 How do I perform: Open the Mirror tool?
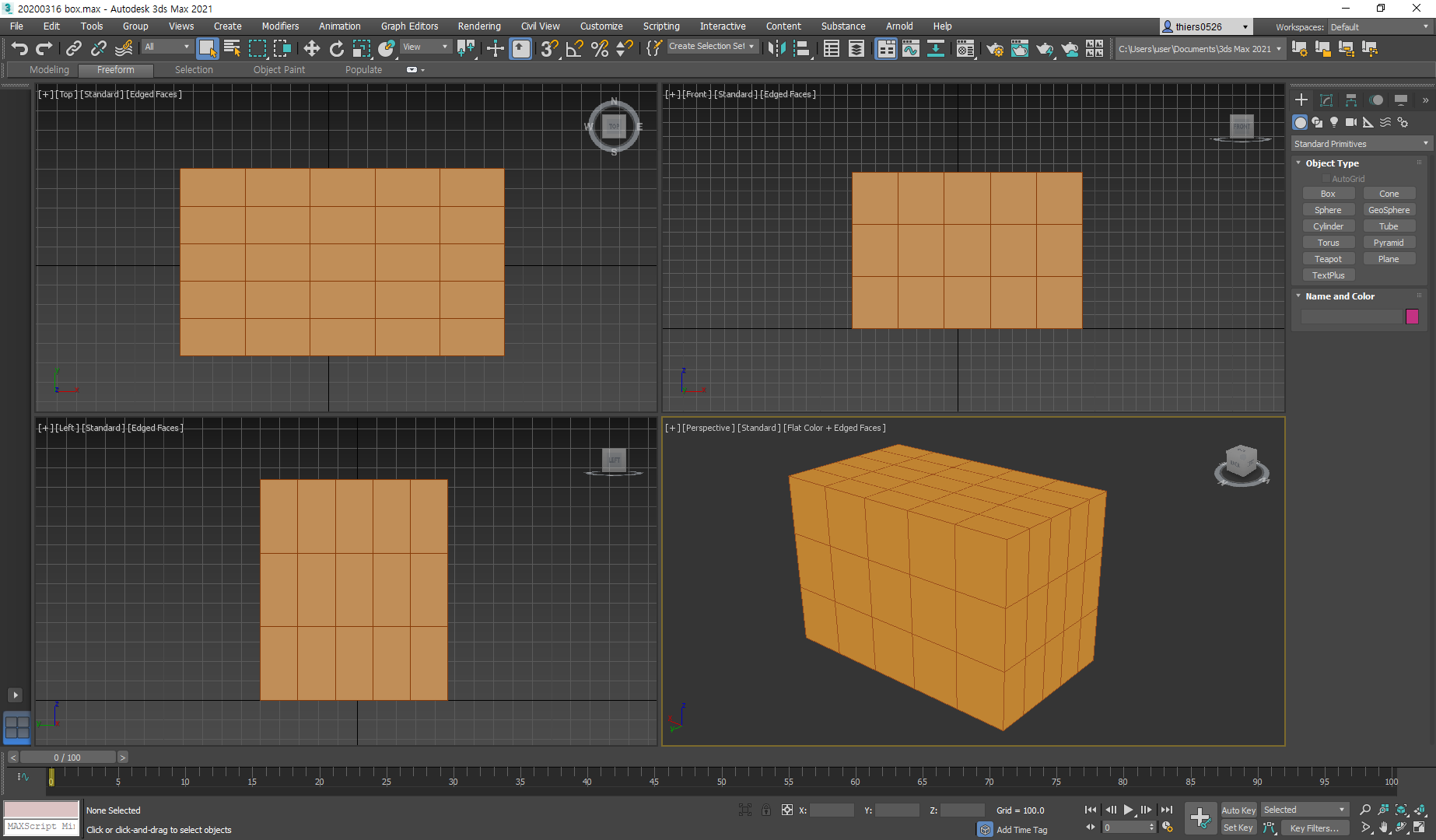click(x=776, y=49)
